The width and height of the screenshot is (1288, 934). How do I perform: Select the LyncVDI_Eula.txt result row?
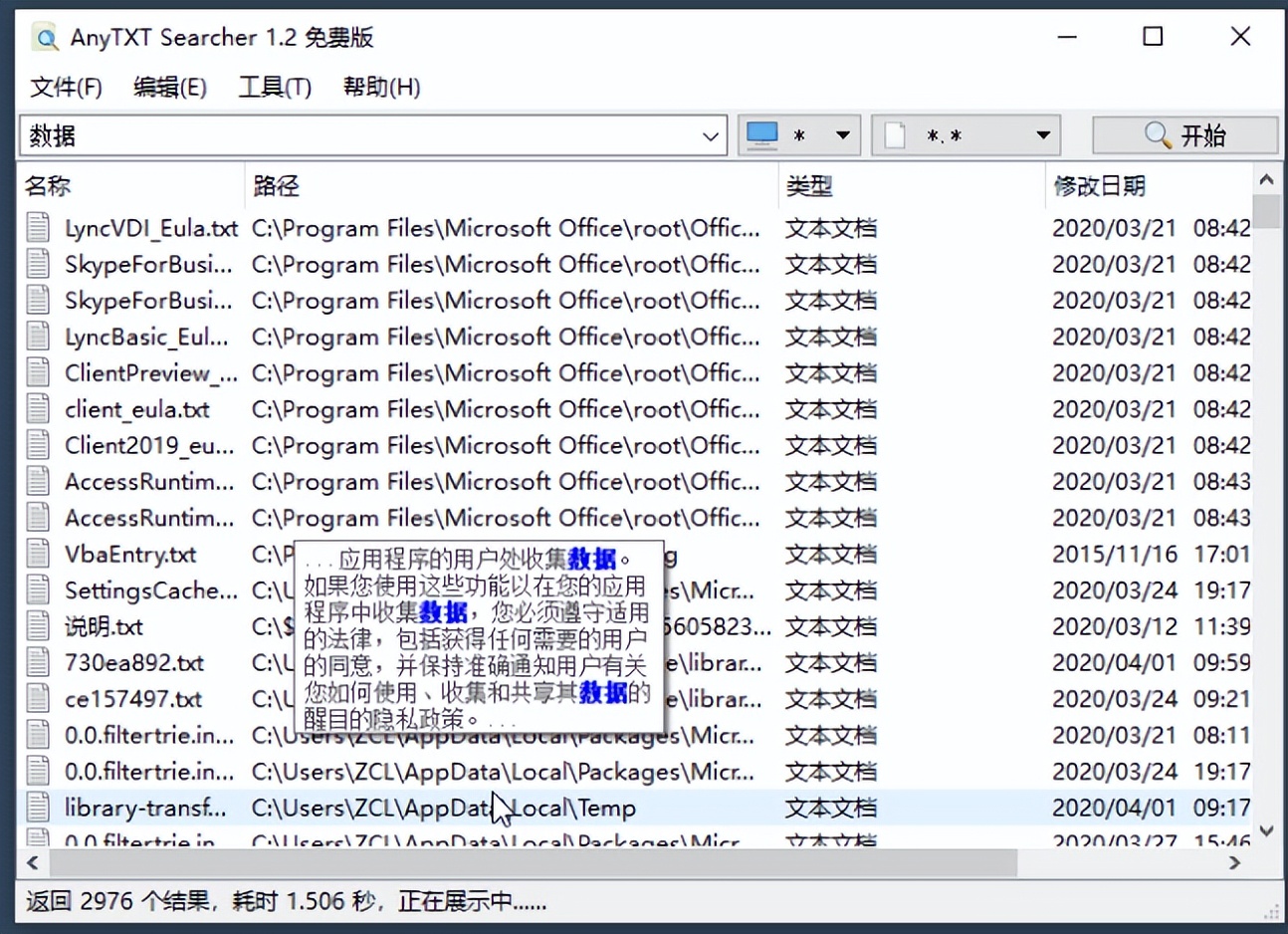(635, 228)
